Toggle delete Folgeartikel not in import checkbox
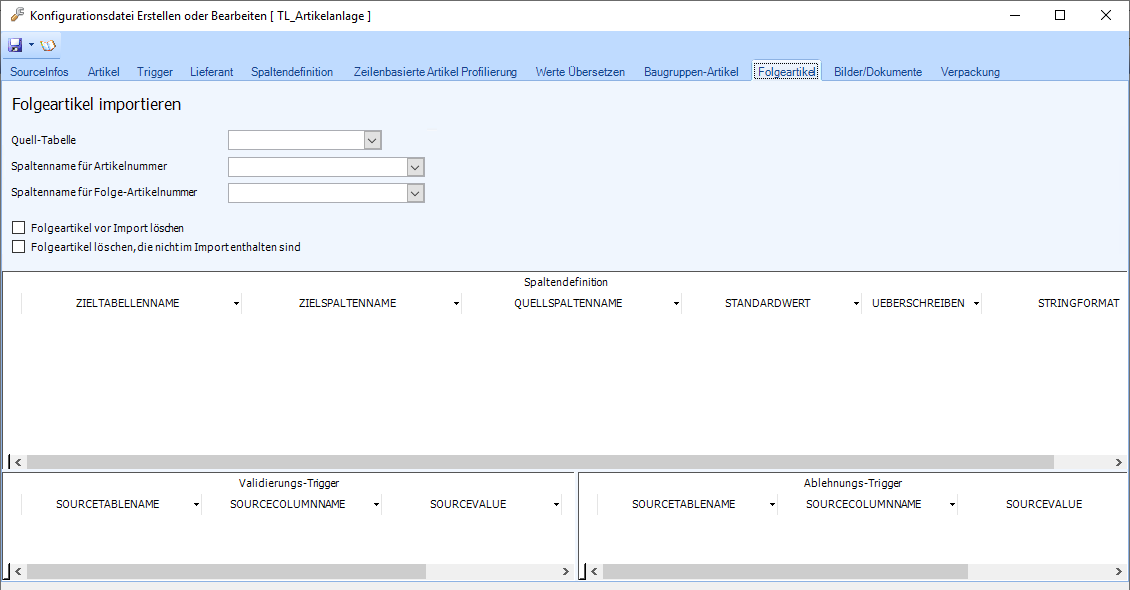1130x590 pixels. (x=18, y=246)
